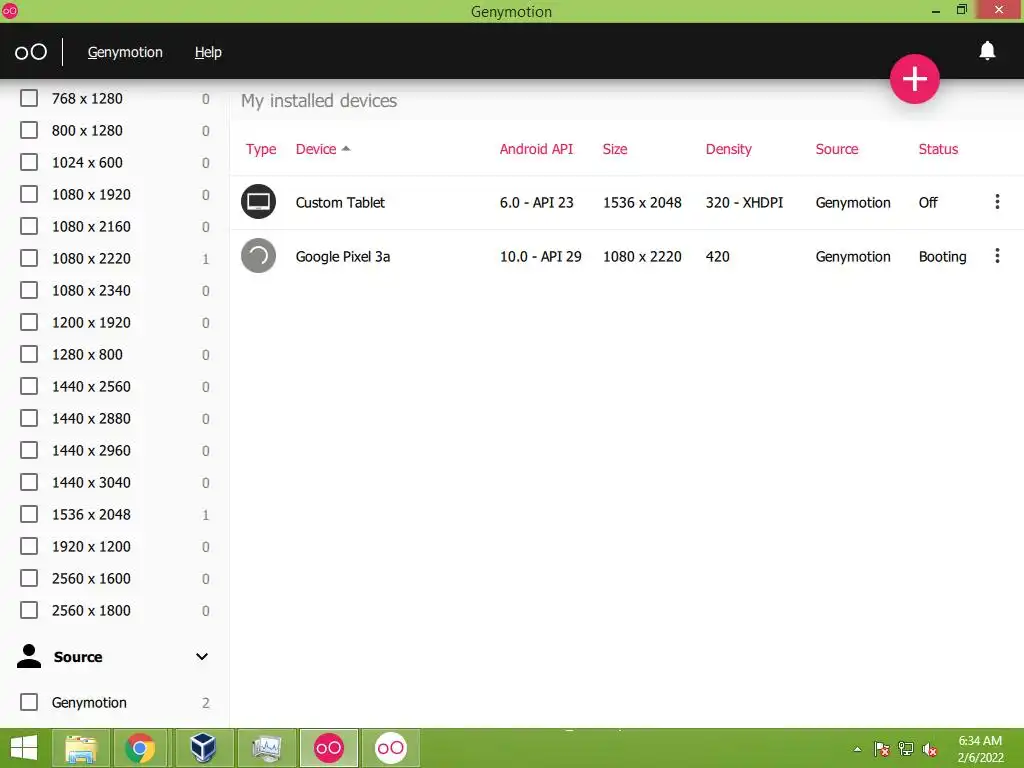Image resolution: width=1024 pixels, height=768 pixels.
Task: Click the muted volume tray icon
Action: tap(930, 749)
